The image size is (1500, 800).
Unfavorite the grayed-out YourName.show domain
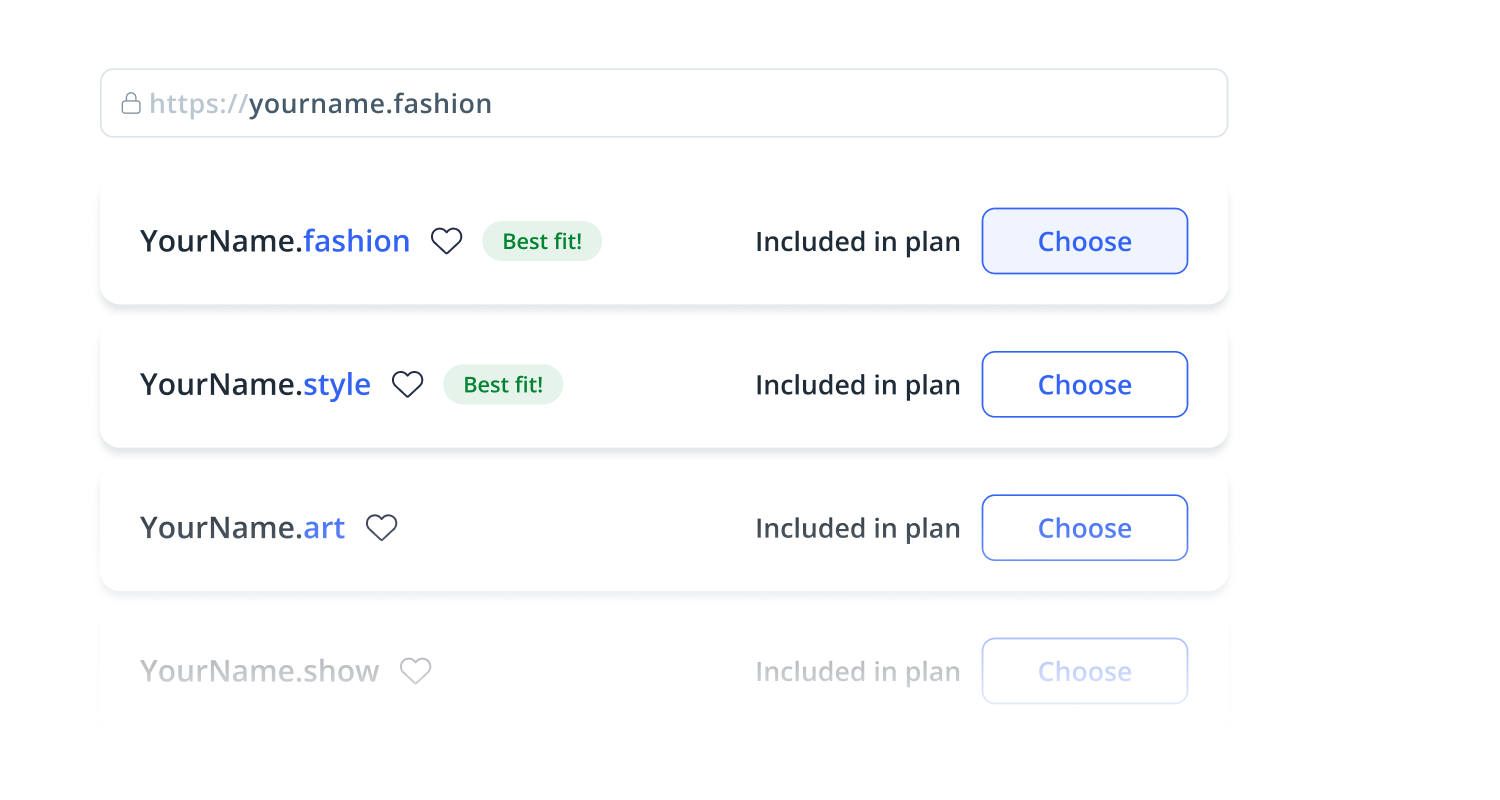pos(417,670)
